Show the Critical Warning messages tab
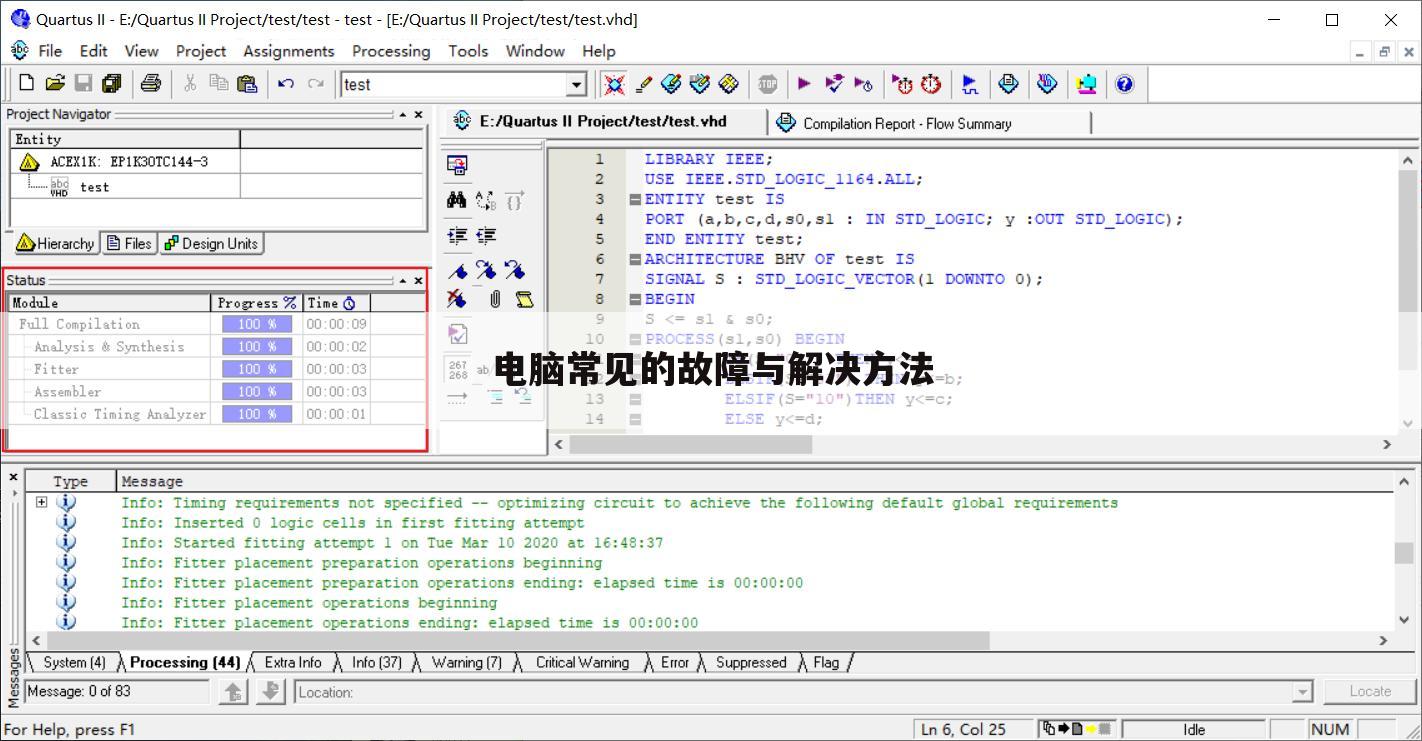This screenshot has width=1422, height=741. pyautogui.click(x=582, y=662)
